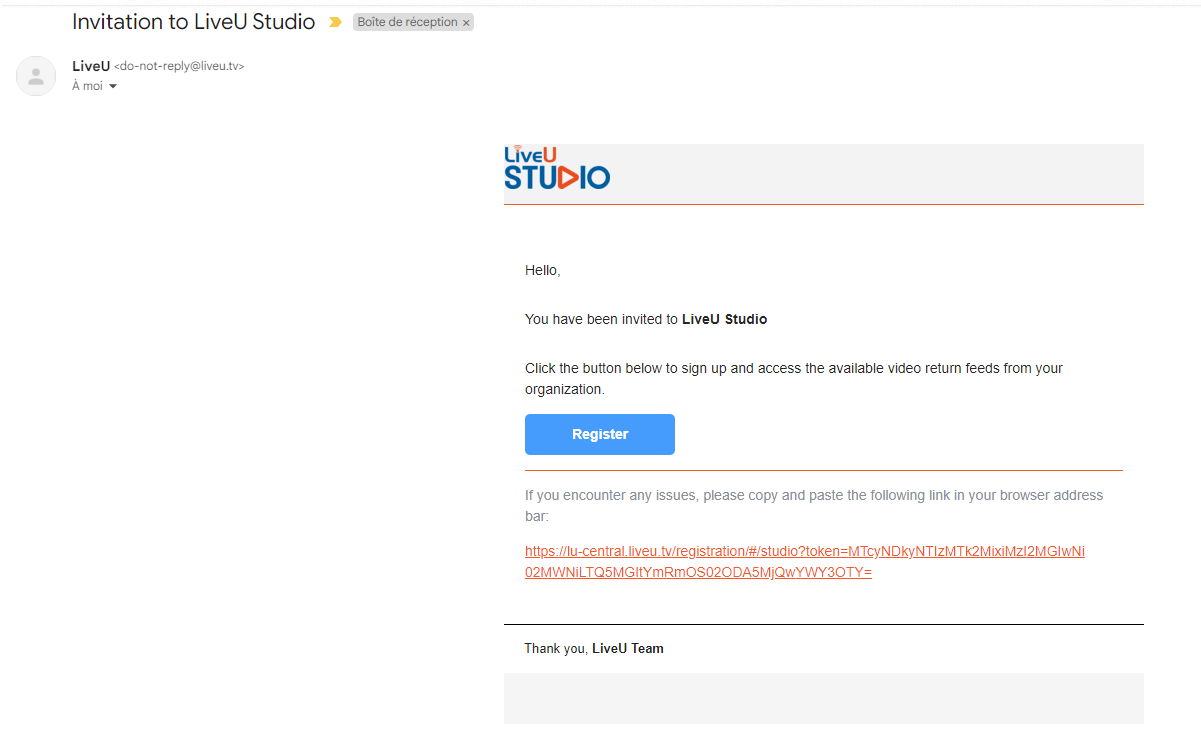Click the blue Register button
This screenshot has height=738, width=1201.
tap(600, 434)
